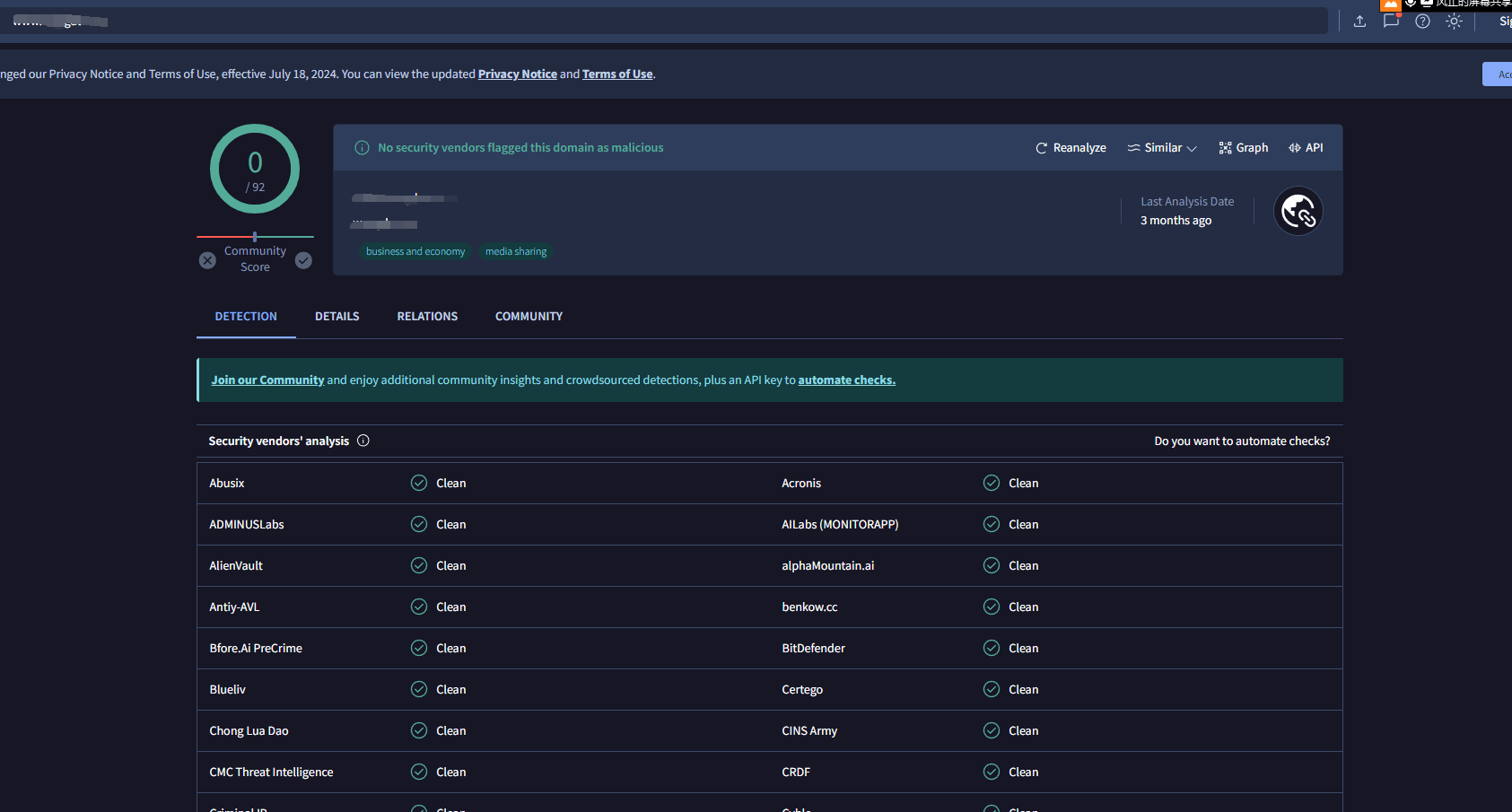This screenshot has width=1512, height=812.
Task: Click the 'Chong Lua Dao' vendor name
Action: point(249,731)
